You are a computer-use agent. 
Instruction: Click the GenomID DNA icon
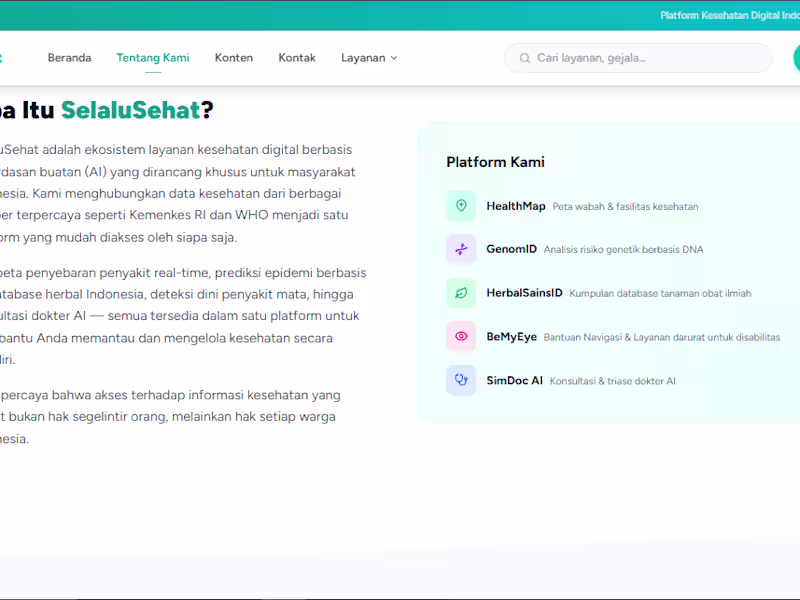[461, 249]
